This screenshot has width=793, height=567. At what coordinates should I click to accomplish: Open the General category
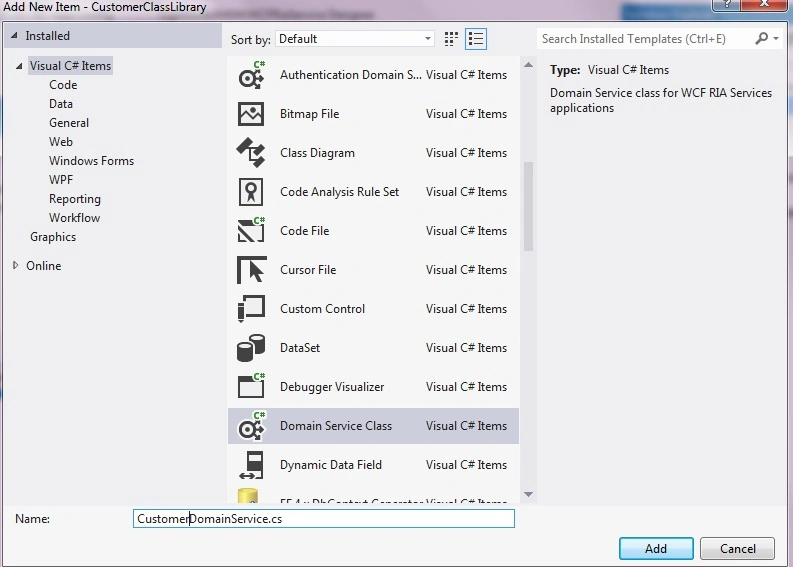[69, 123]
